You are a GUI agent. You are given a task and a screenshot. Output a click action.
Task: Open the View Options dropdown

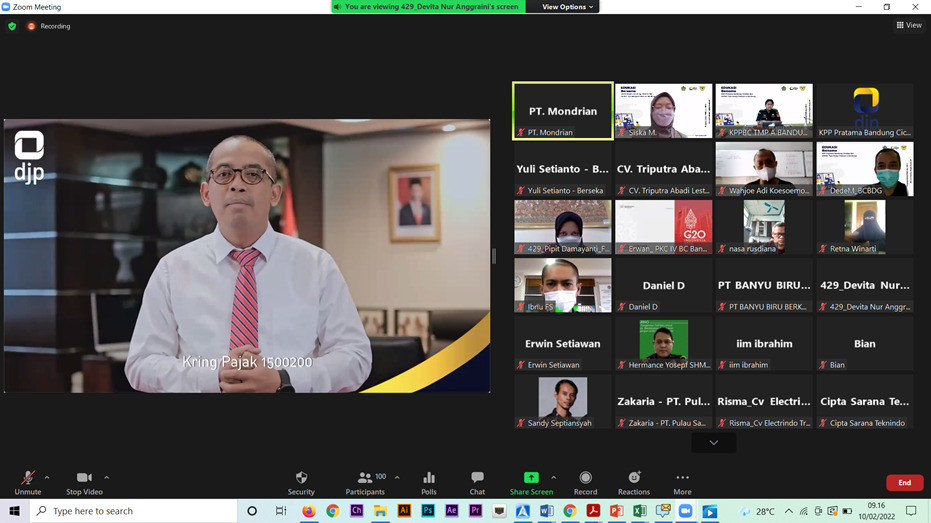point(567,7)
